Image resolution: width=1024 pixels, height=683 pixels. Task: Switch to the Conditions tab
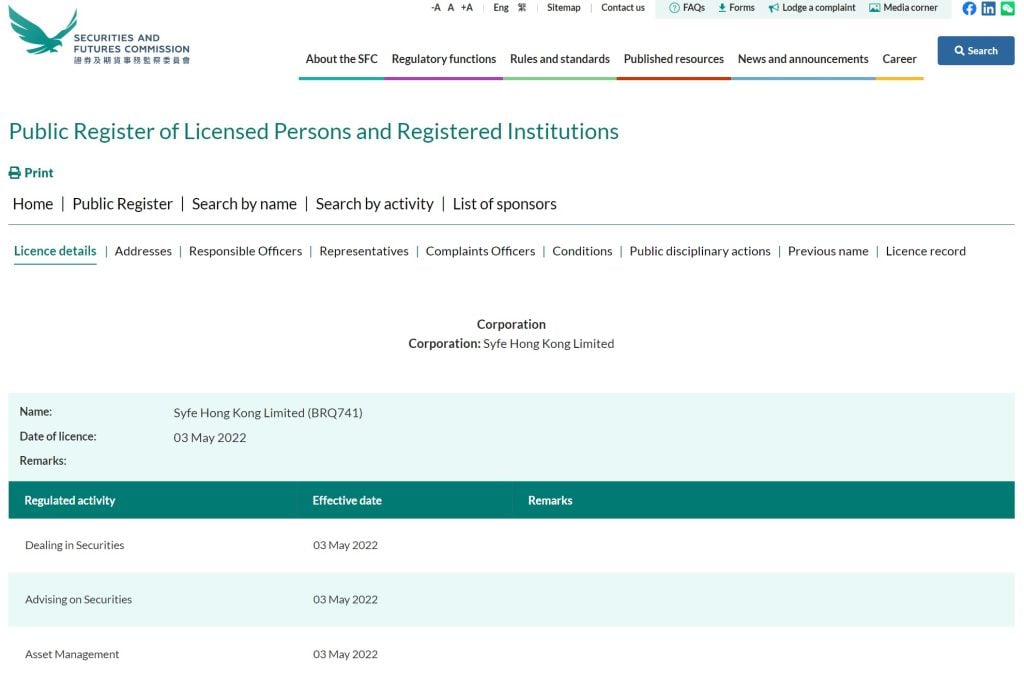click(x=583, y=251)
